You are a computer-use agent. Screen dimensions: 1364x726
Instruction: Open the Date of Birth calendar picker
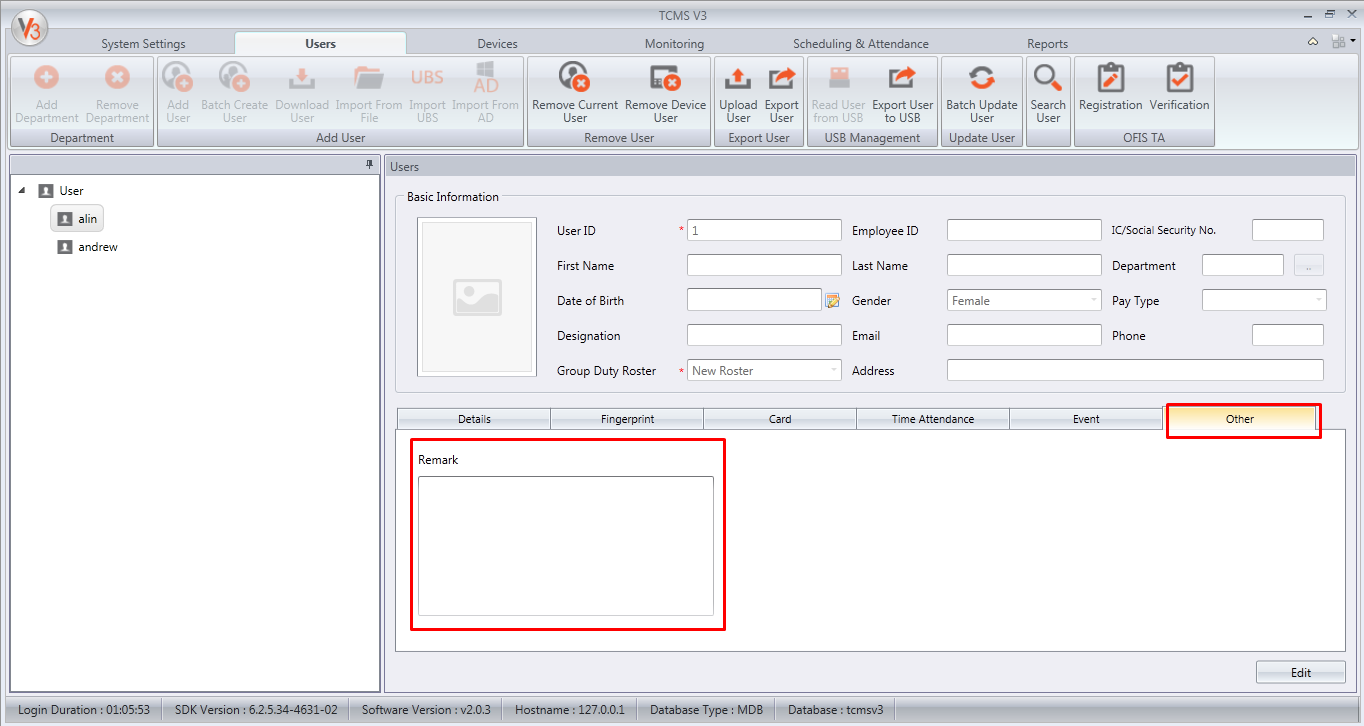(x=832, y=300)
